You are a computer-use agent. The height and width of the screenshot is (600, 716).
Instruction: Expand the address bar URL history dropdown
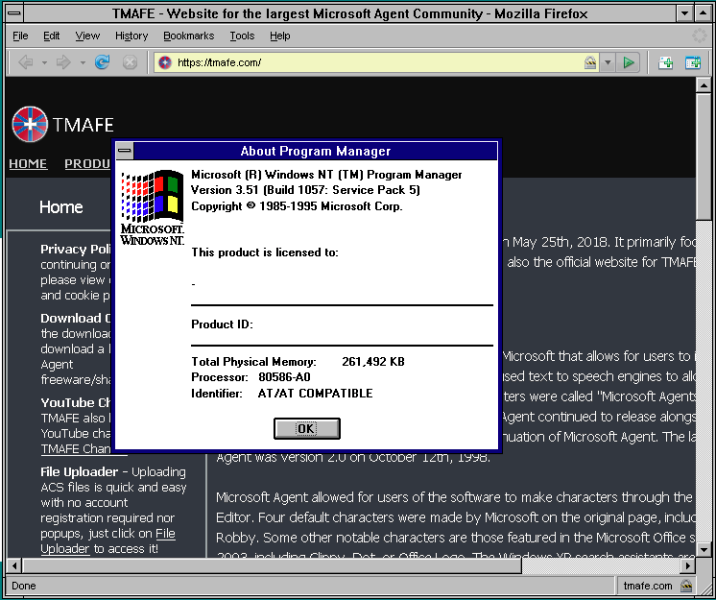[x=607, y=62]
